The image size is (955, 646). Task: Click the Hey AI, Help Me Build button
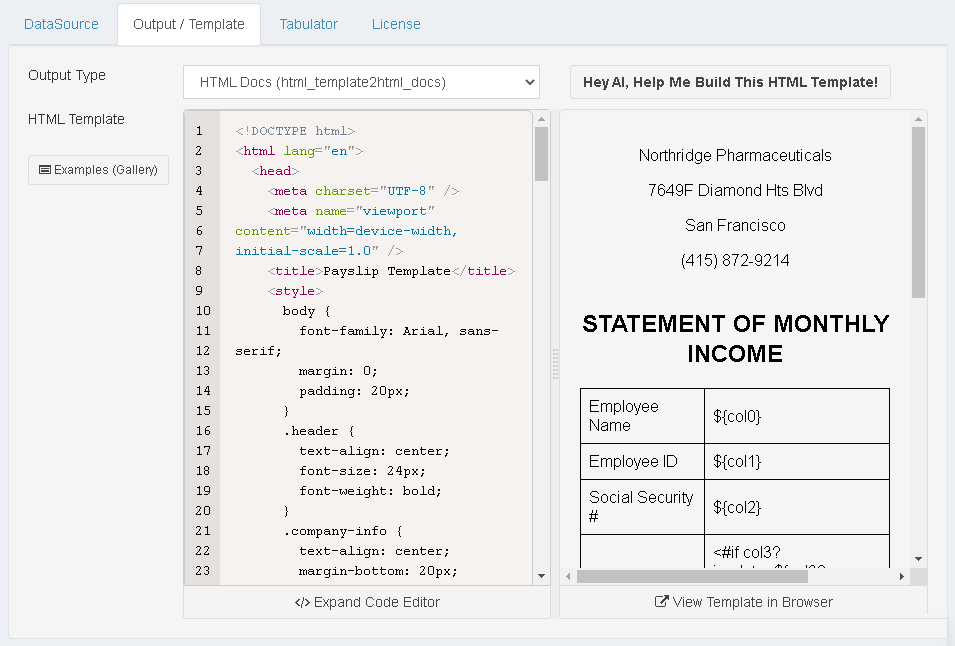click(730, 82)
